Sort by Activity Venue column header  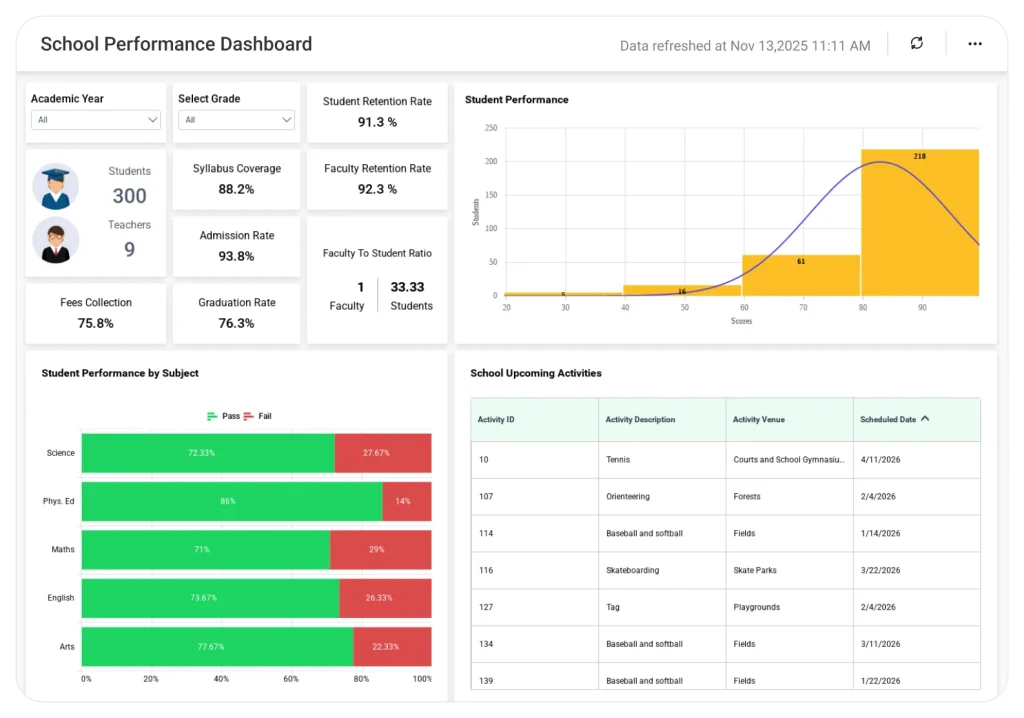point(789,419)
